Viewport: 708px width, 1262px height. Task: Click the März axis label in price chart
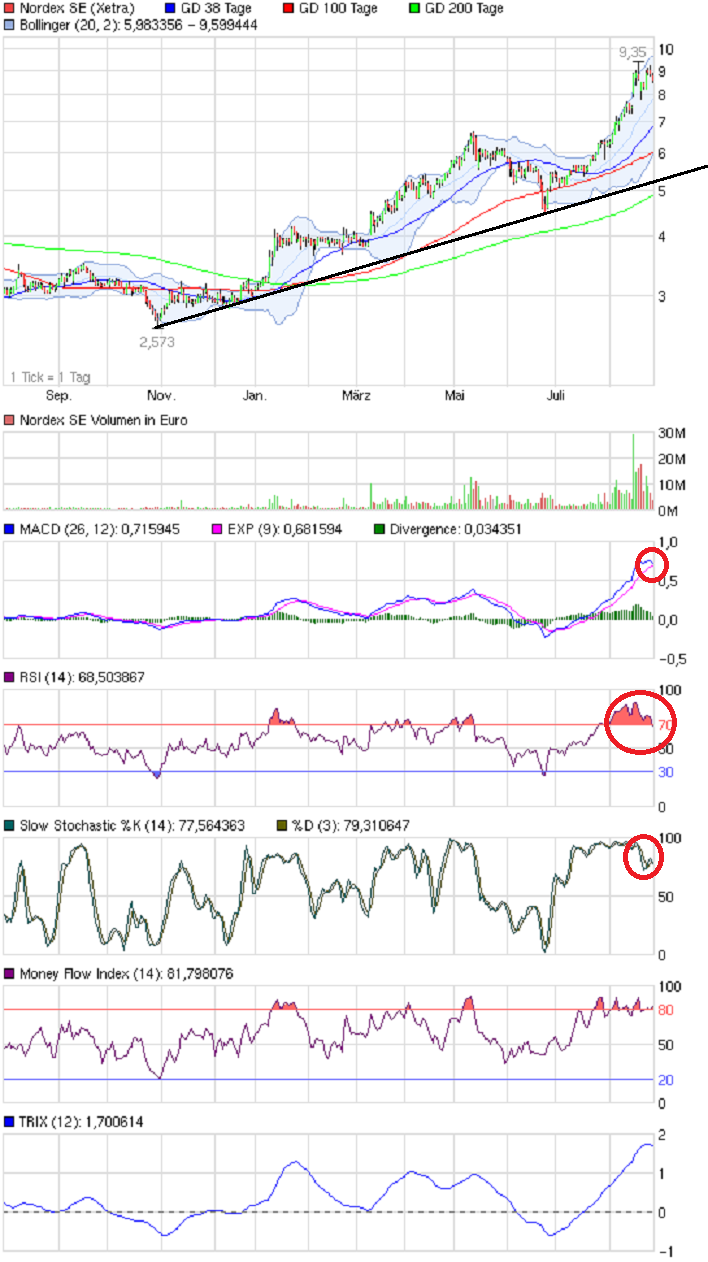click(355, 396)
